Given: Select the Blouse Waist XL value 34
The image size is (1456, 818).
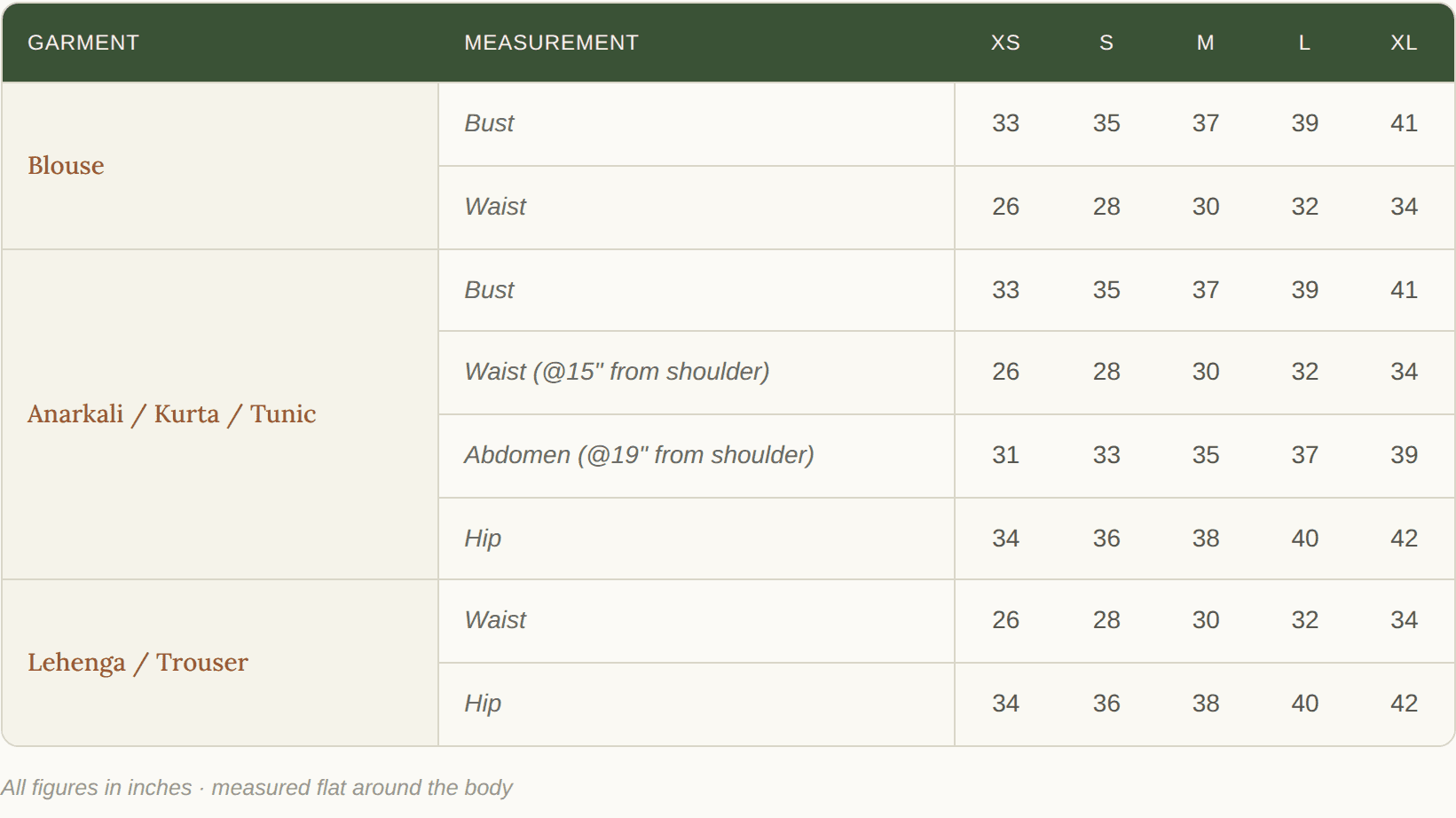Looking at the screenshot, I should pyautogui.click(x=1404, y=207).
